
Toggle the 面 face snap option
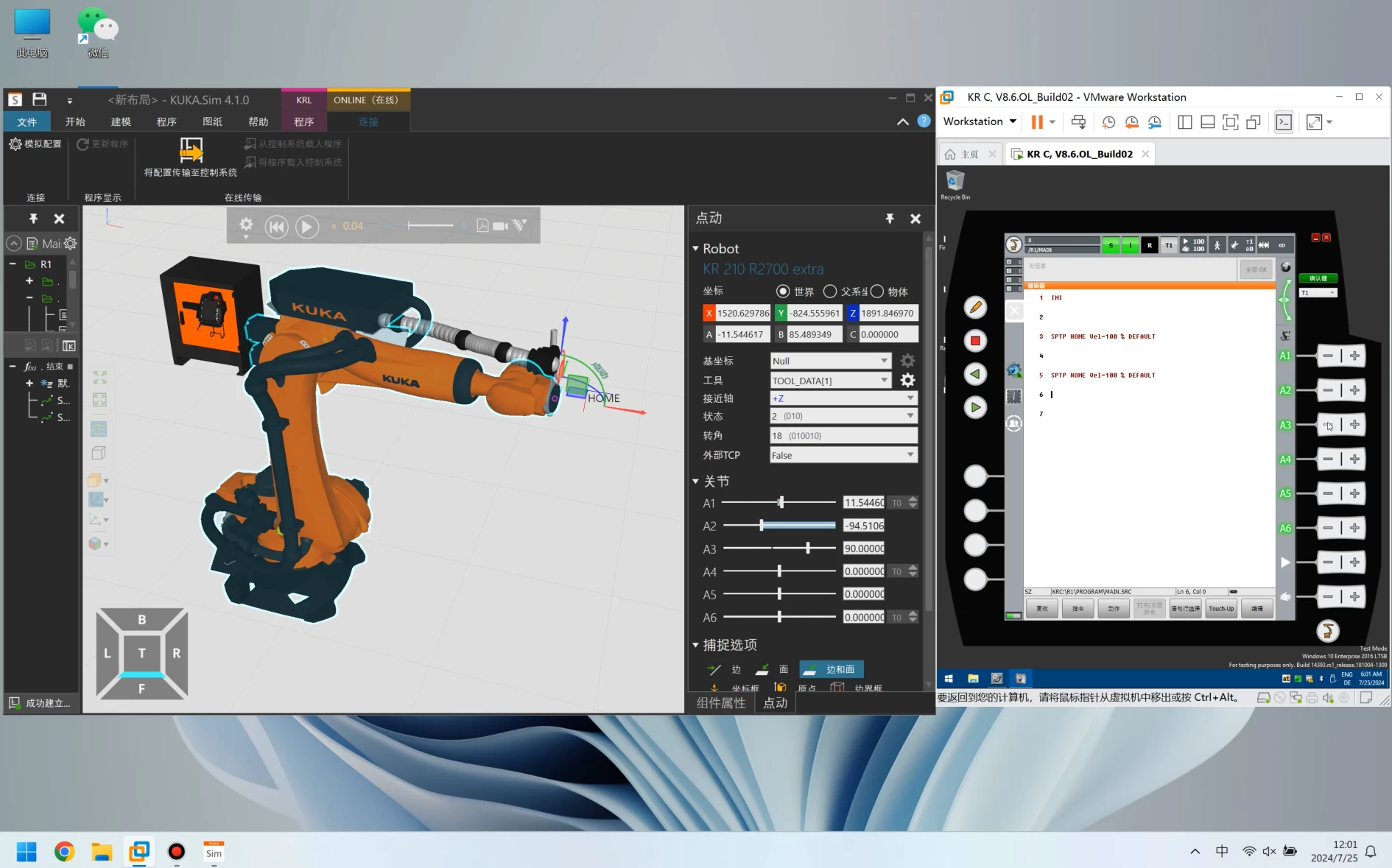point(772,669)
